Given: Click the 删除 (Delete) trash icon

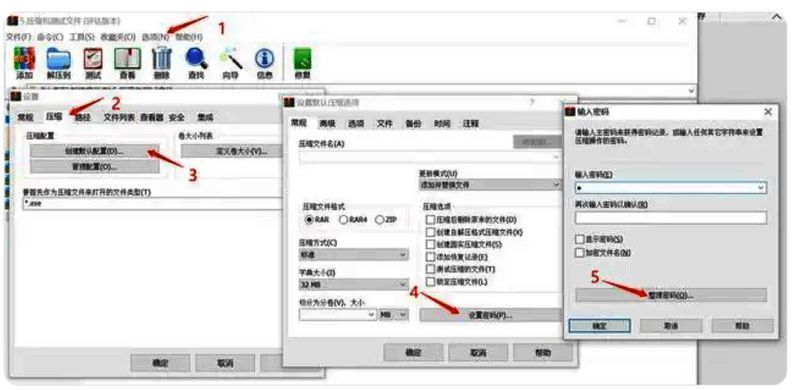Looking at the screenshot, I should 161,63.
